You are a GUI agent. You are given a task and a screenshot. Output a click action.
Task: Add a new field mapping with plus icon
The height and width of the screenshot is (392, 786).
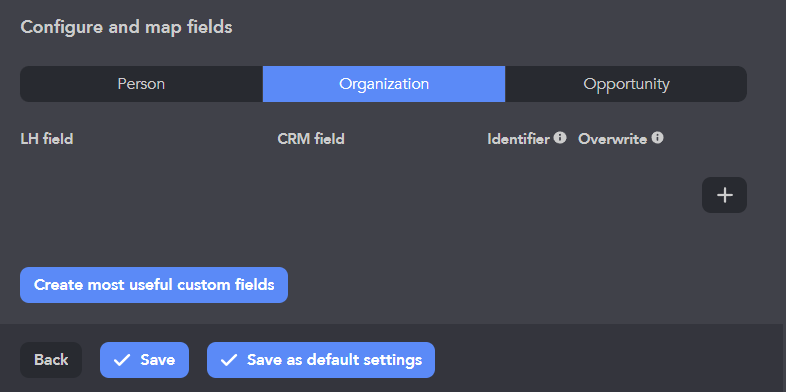pyautogui.click(x=724, y=195)
